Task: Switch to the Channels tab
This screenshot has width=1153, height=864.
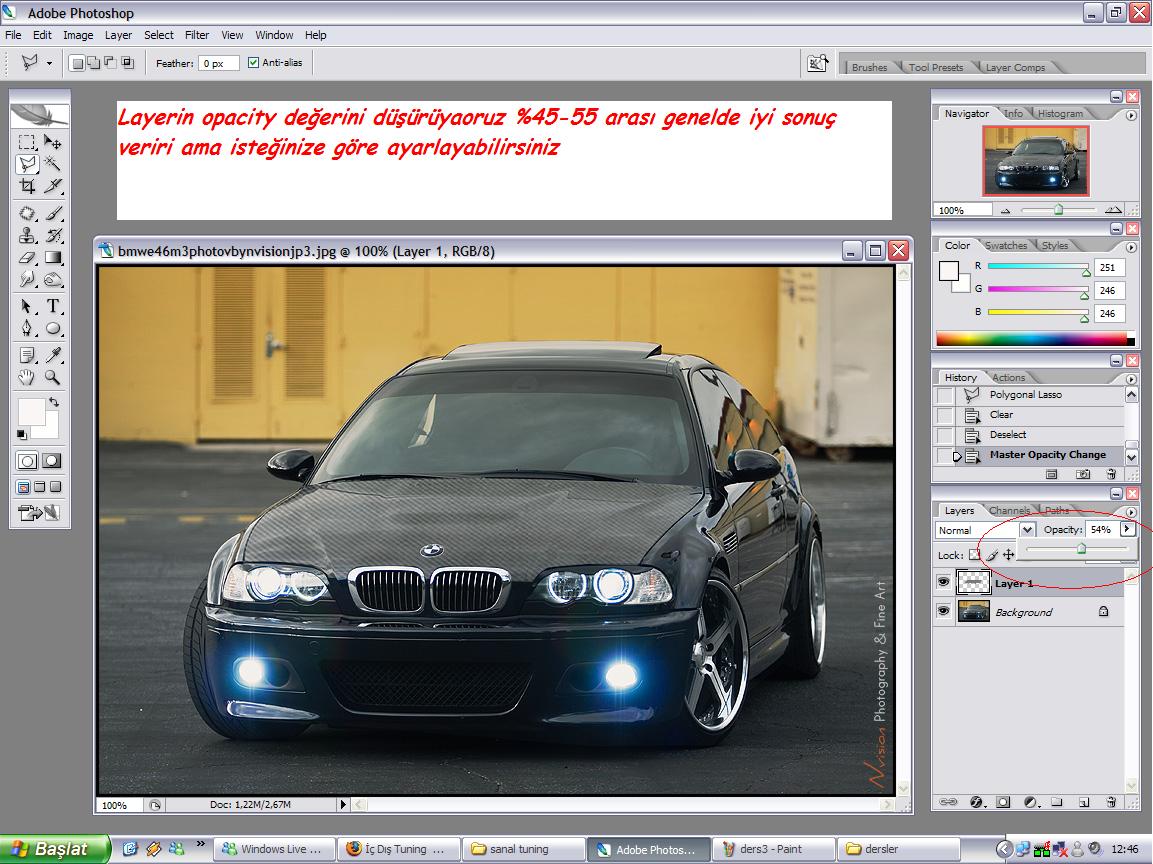Action: point(1009,510)
